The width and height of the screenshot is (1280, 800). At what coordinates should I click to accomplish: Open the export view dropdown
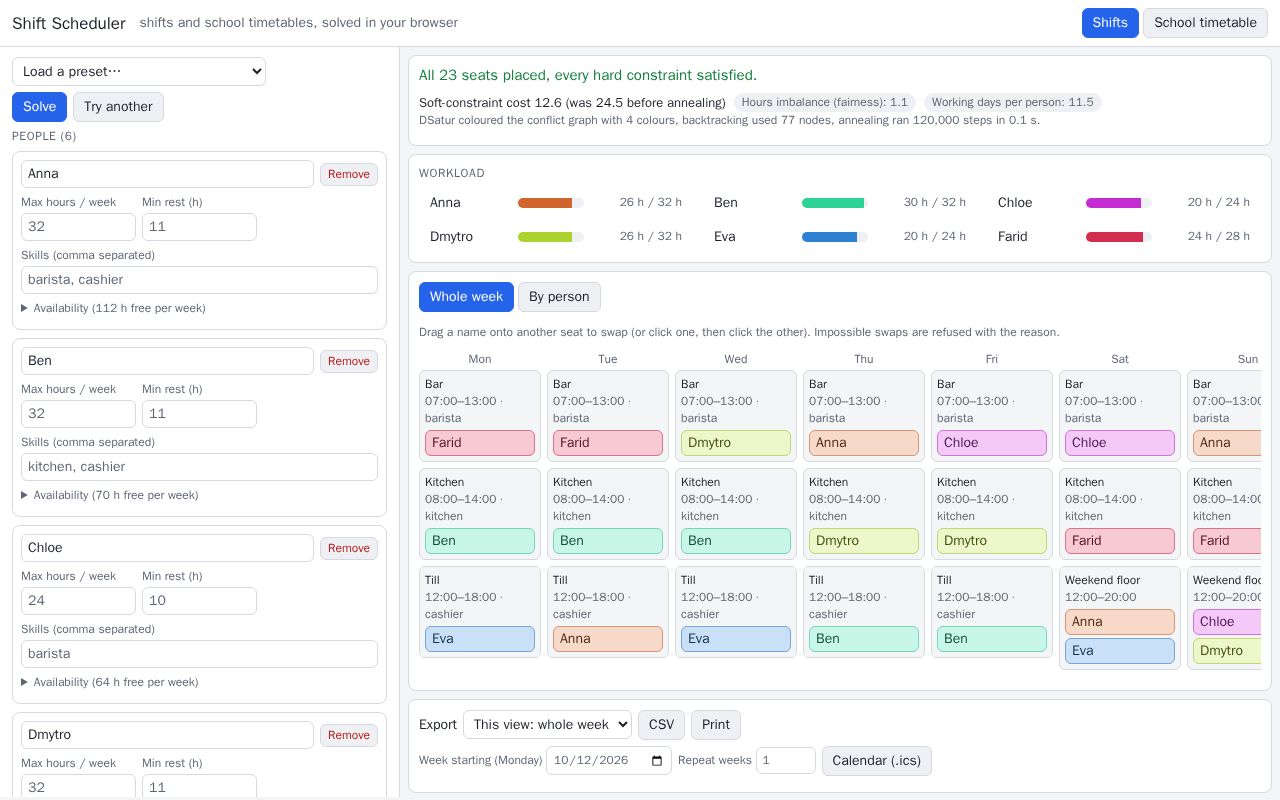[547, 725]
